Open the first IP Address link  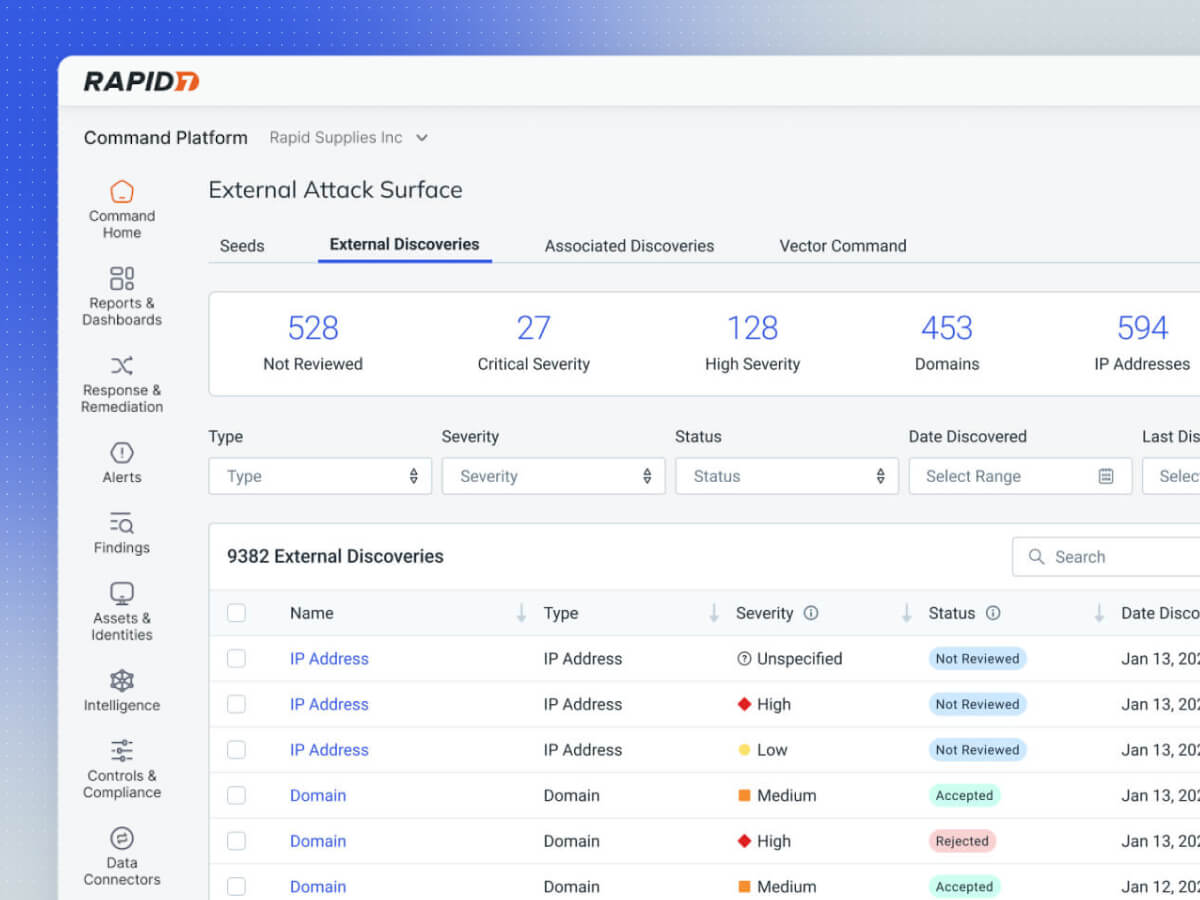[x=329, y=659]
